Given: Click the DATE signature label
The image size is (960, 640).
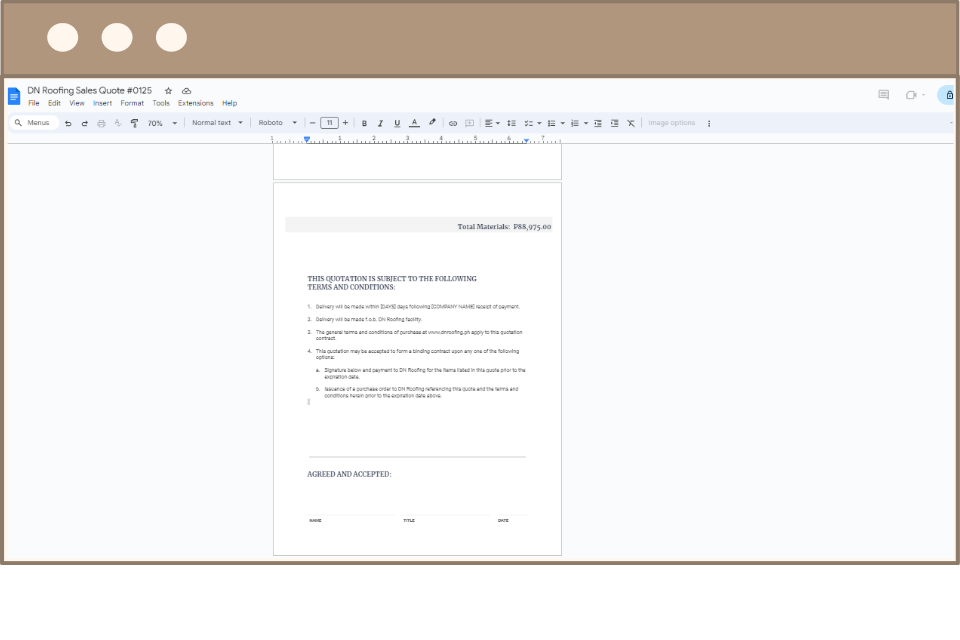Looking at the screenshot, I should pyautogui.click(x=503, y=521).
